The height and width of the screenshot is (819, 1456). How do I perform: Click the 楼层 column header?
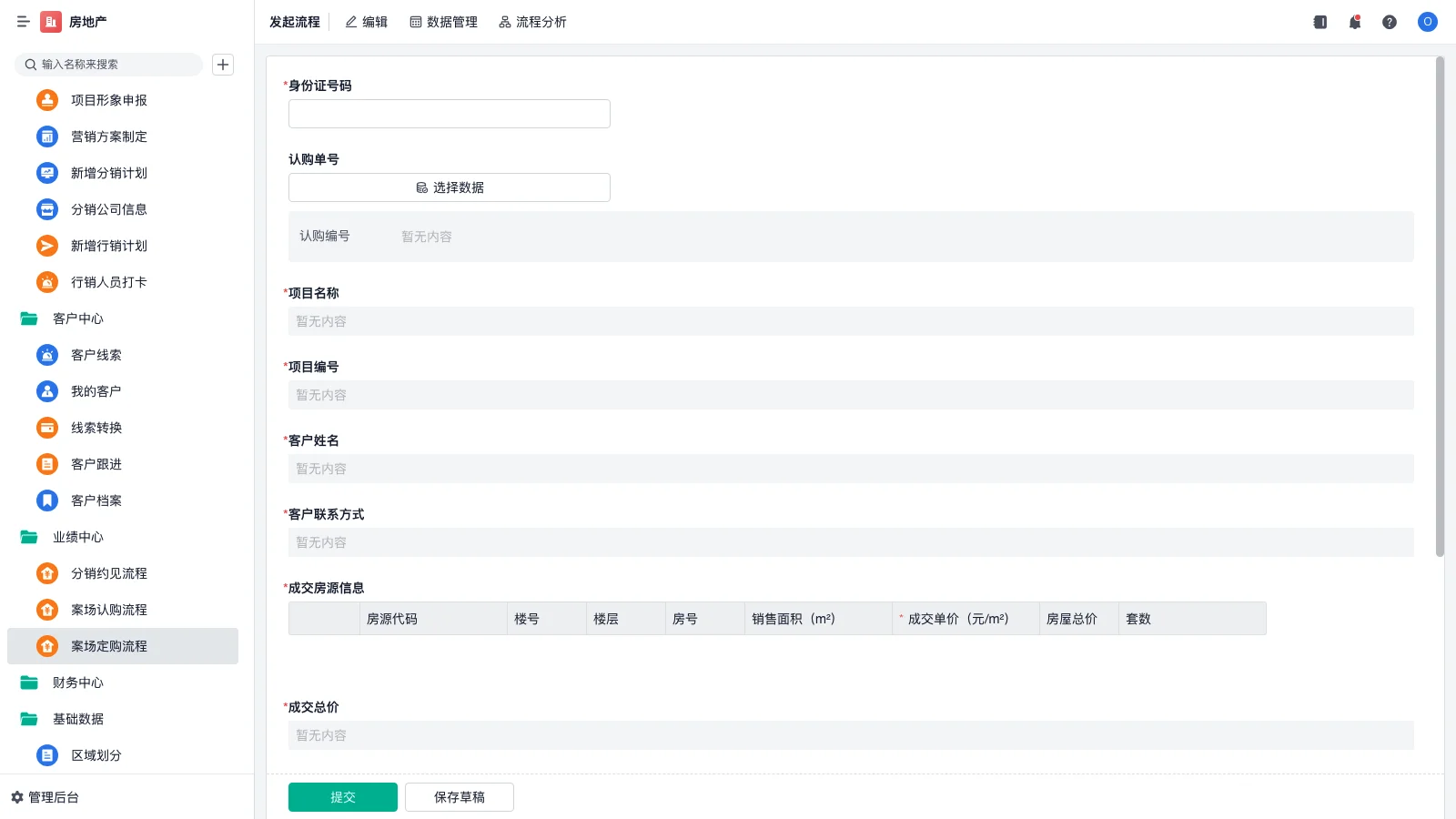(626, 619)
